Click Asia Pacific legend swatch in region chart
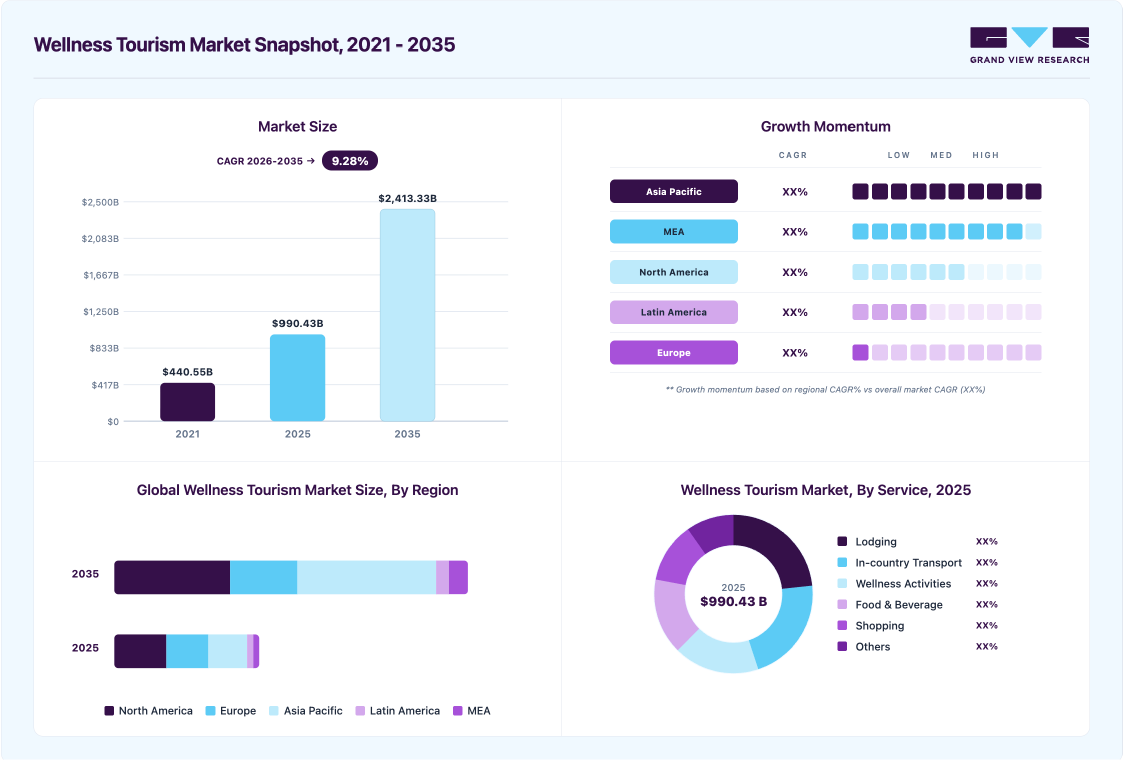 pyautogui.click(x=274, y=711)
